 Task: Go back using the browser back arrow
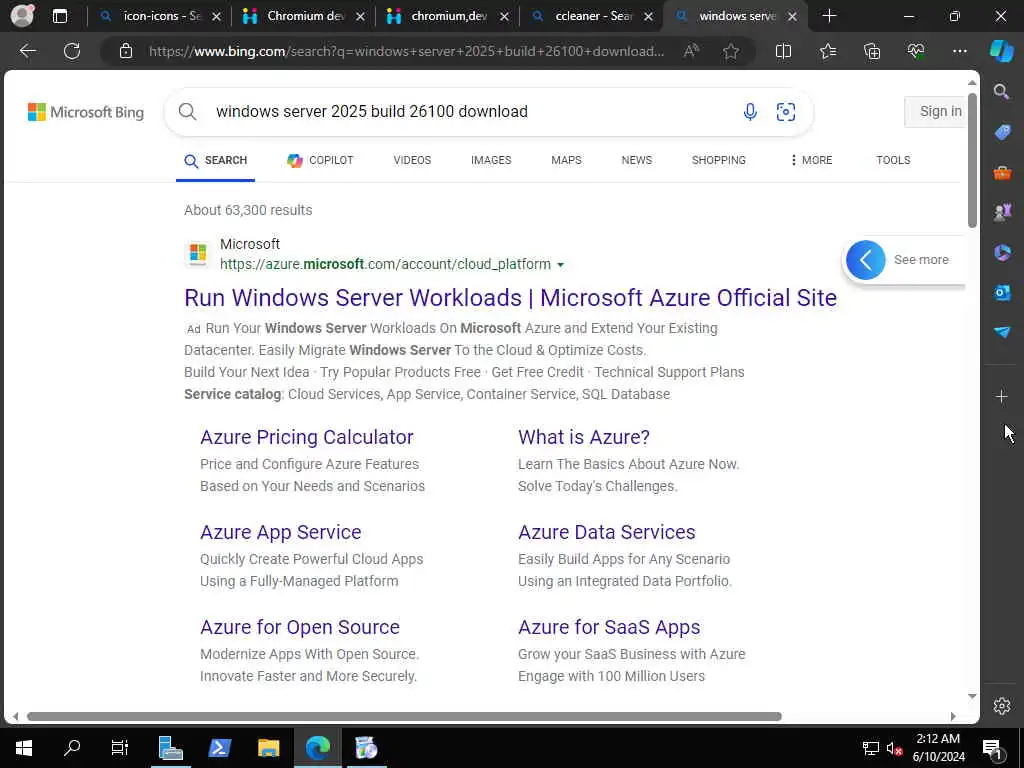coord(27,51)
